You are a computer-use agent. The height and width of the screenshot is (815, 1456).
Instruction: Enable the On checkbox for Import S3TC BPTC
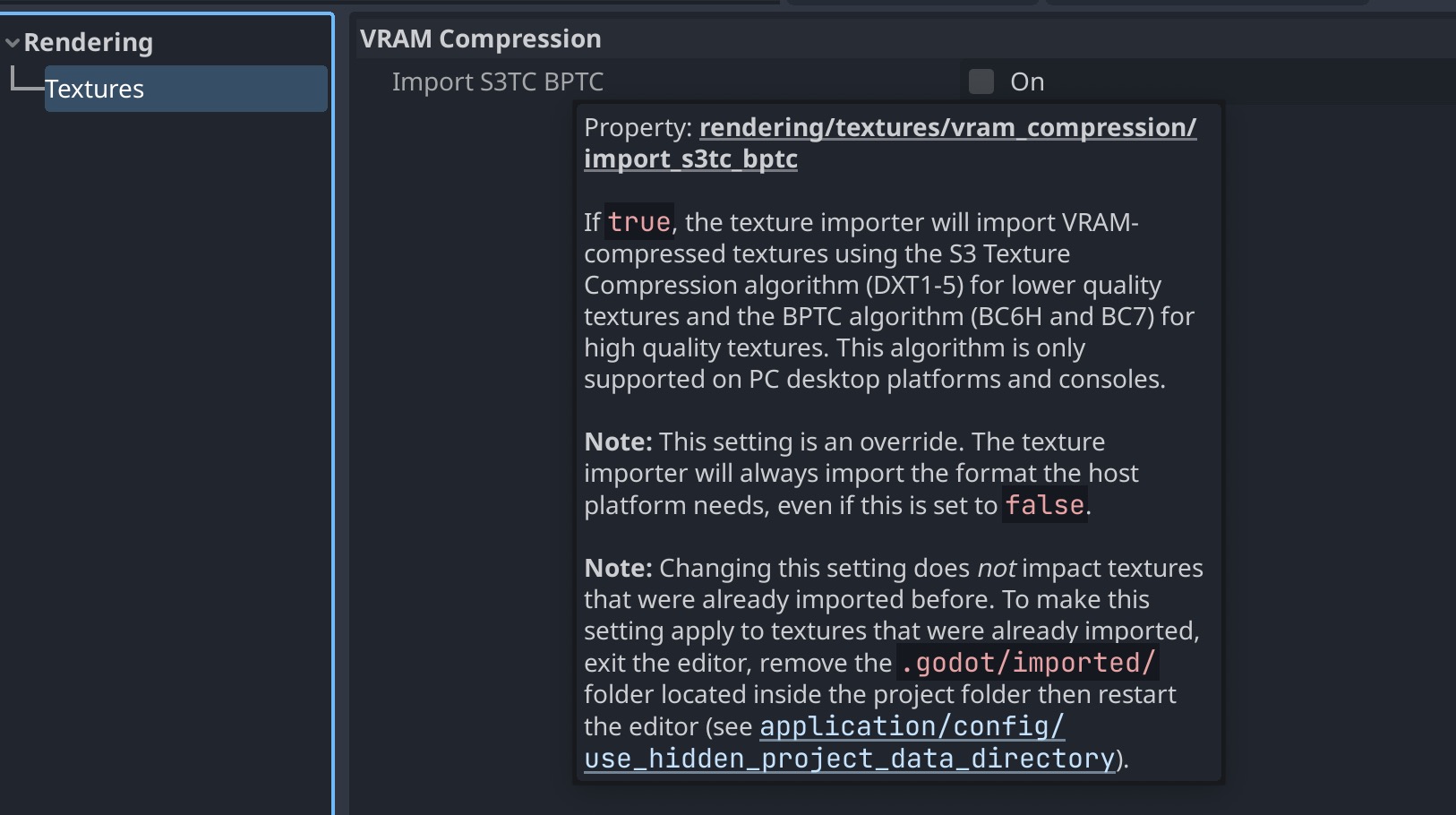pyautogui.click(x=981, y=81)
